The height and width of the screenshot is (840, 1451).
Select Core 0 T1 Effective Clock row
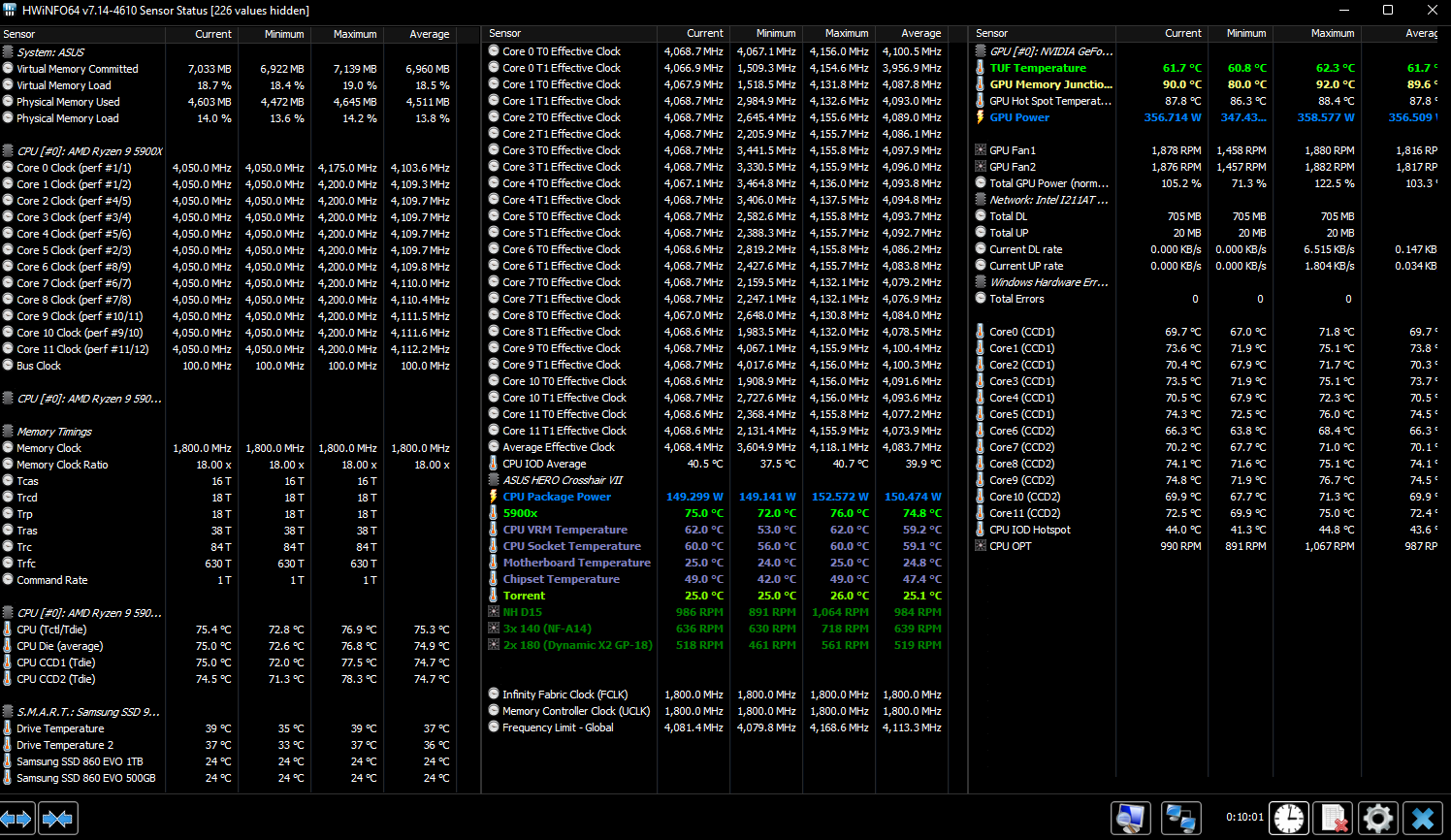click(716, 68)
